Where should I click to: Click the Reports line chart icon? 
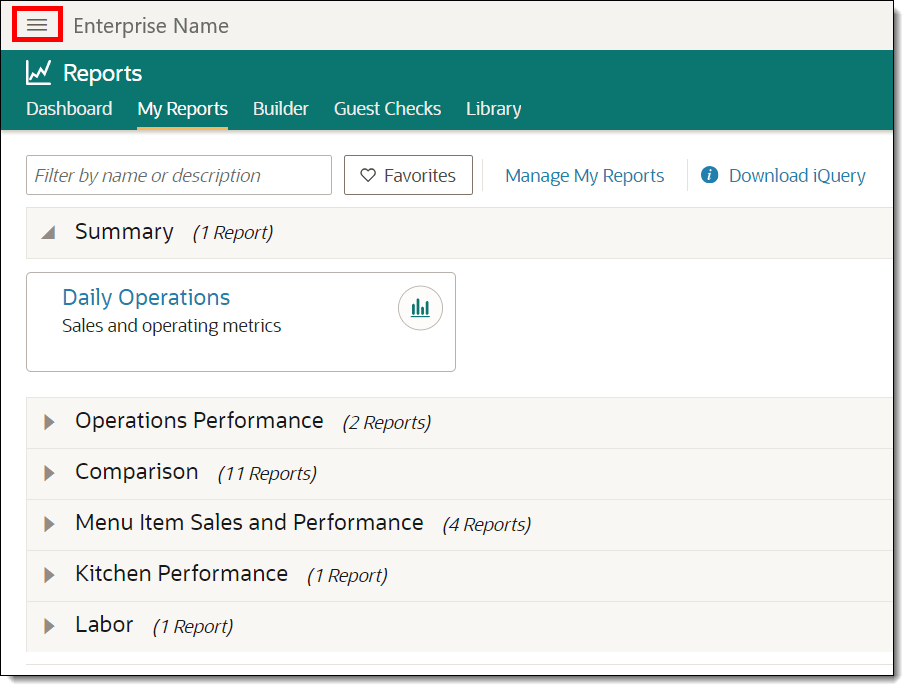[x=39, y=72]
